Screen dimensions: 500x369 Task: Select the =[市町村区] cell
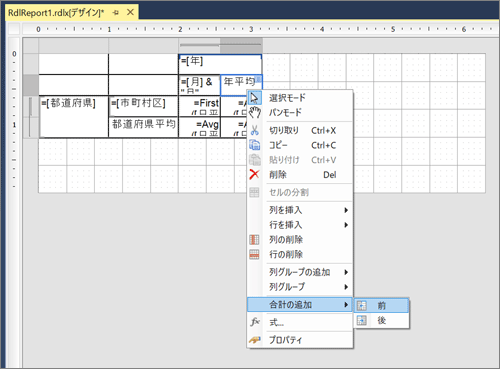[143, 106]
